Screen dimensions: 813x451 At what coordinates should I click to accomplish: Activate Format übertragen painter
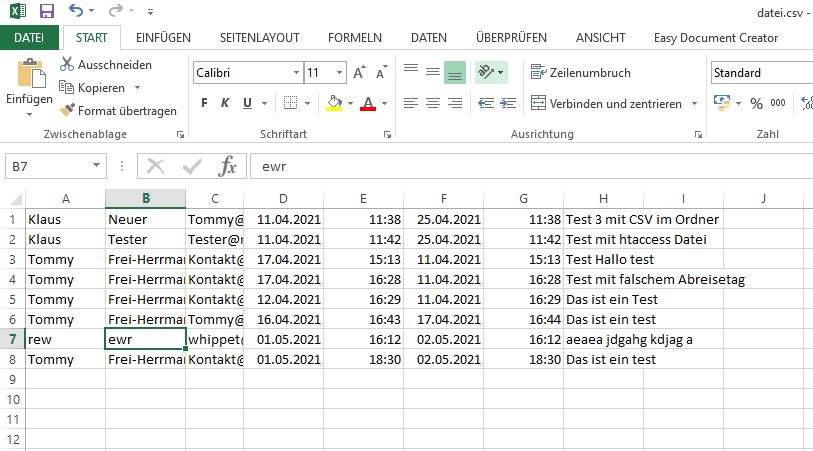[x=118, y=110]
